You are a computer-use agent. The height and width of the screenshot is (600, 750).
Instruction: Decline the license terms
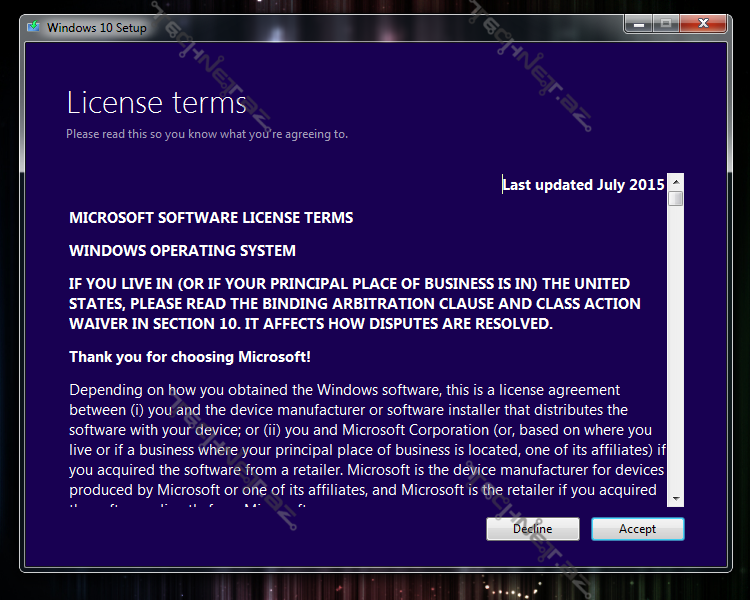pyautogui.click(x=532, y=529)
